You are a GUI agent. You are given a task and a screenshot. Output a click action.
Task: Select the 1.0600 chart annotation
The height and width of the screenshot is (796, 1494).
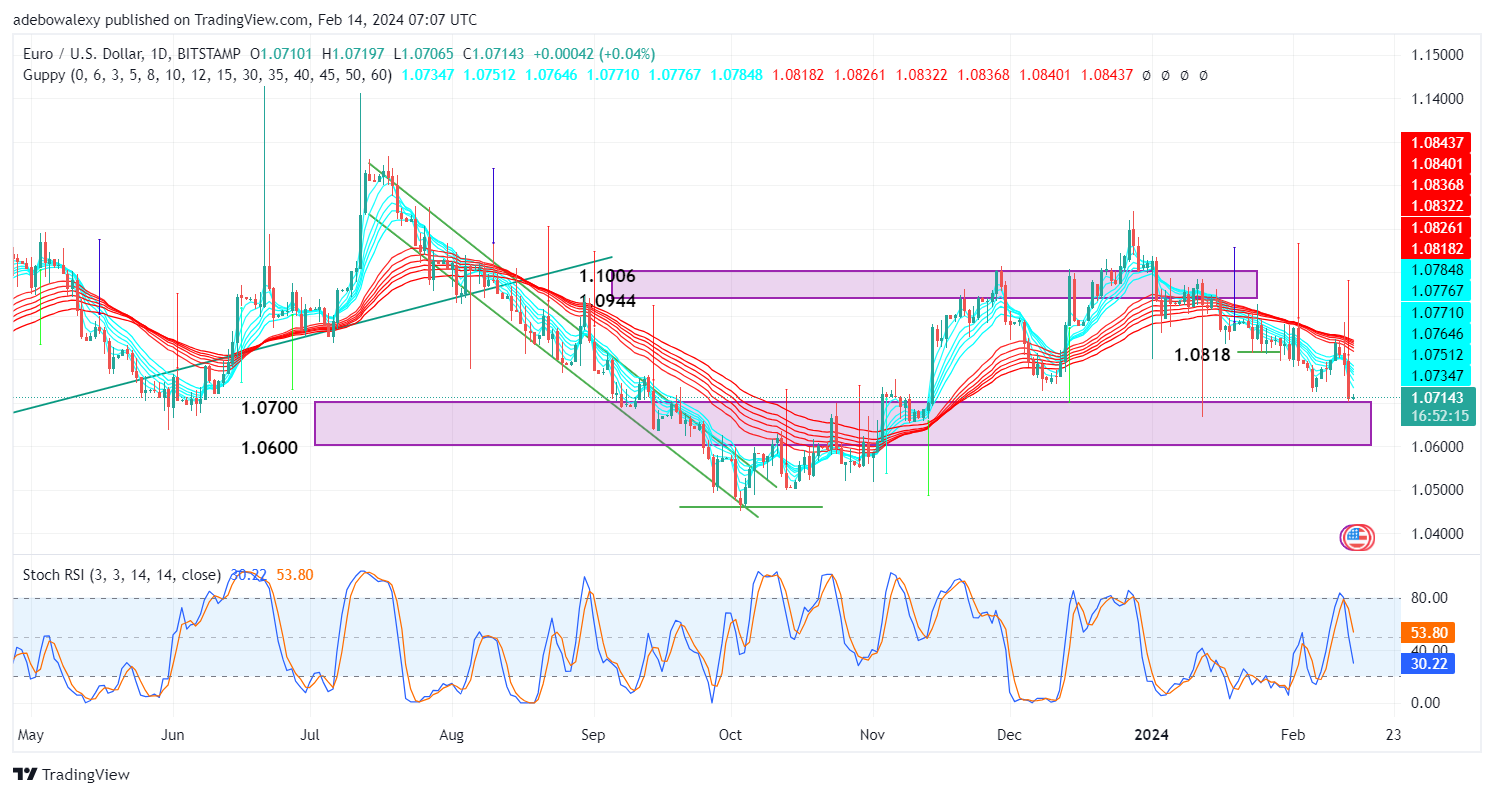coord(269,448)
